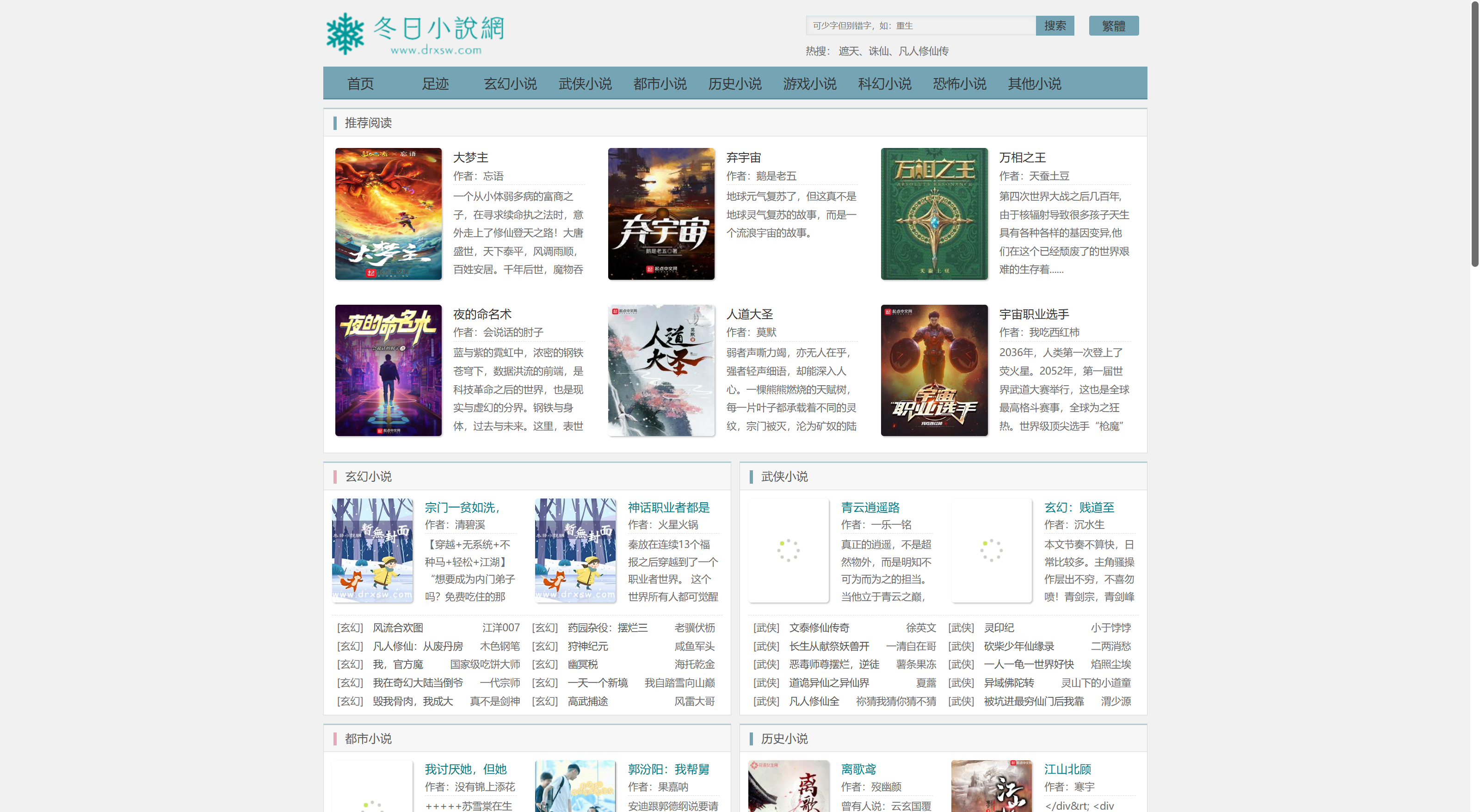The width and height of the screenshot is (1480, 812).
Task: Open the 大梦主 book cover
Action: point(388,214)
